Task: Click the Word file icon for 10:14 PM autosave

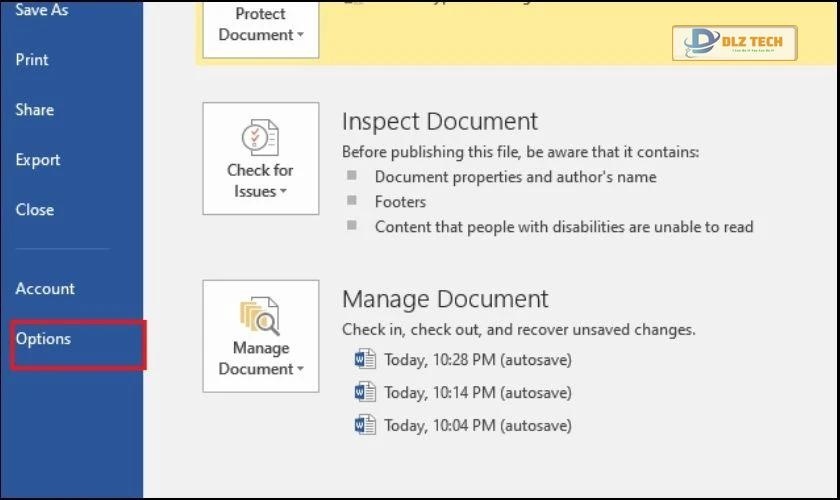Action: (365, 392)
